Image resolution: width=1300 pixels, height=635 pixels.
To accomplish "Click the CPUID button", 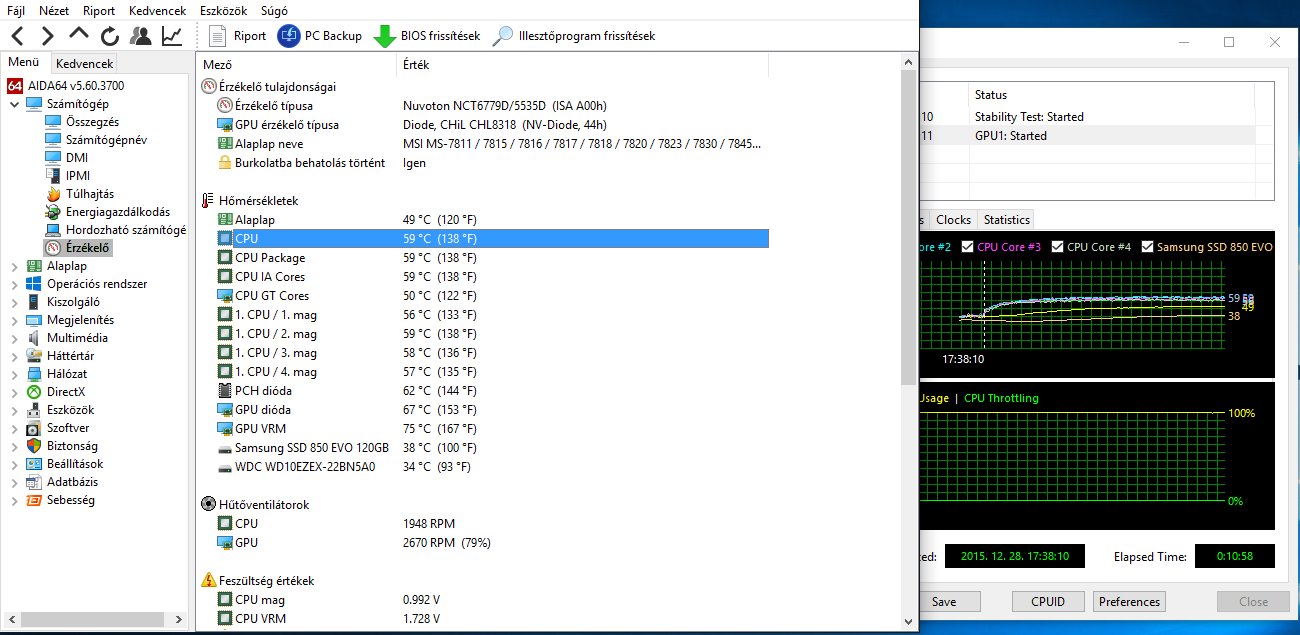I will click(x=1047, y=602).
